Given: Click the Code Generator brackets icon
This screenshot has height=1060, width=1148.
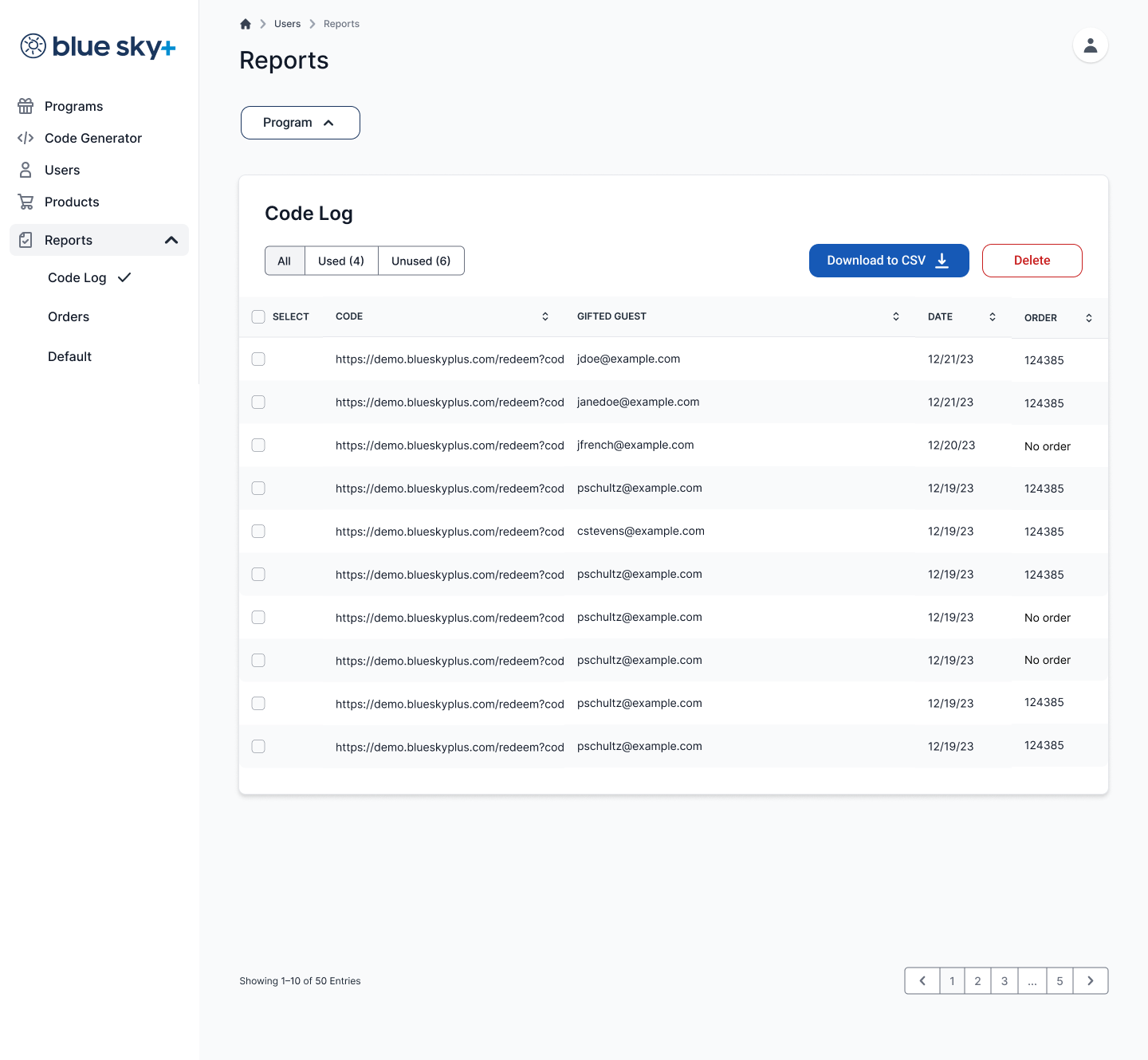Looking at the screenshot, I should coord(26,138).
